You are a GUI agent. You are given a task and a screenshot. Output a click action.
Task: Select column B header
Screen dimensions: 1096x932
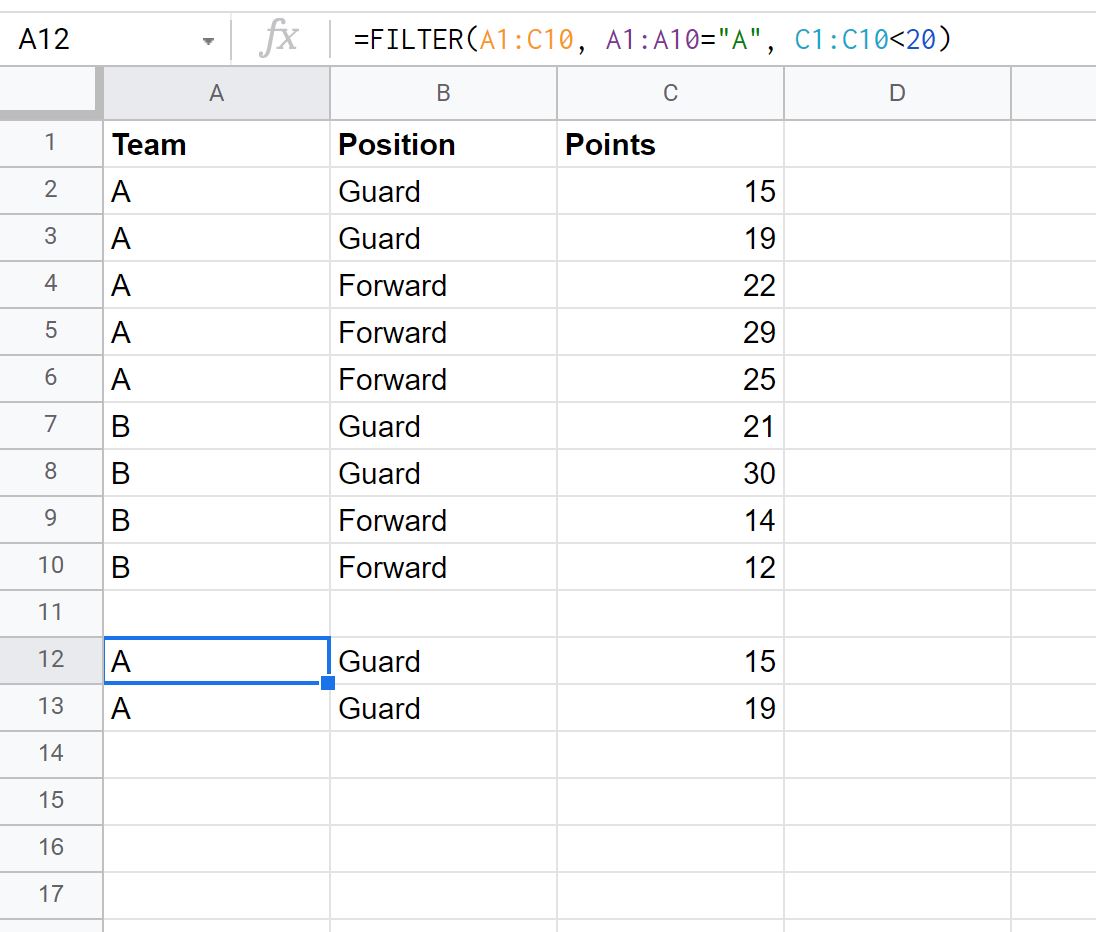click(443, 93)
